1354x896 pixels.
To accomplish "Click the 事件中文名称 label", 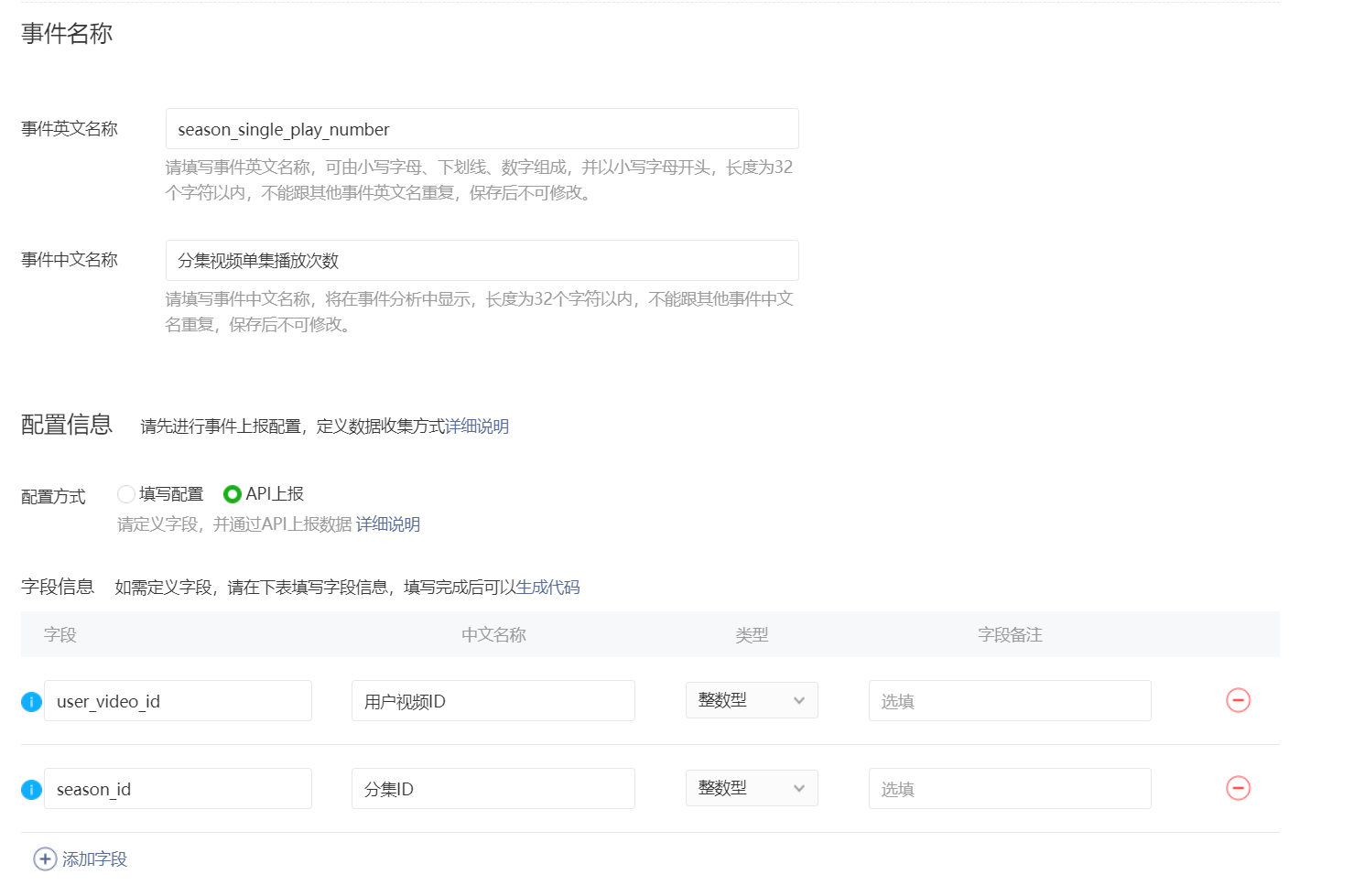I will tap(70, 260).
